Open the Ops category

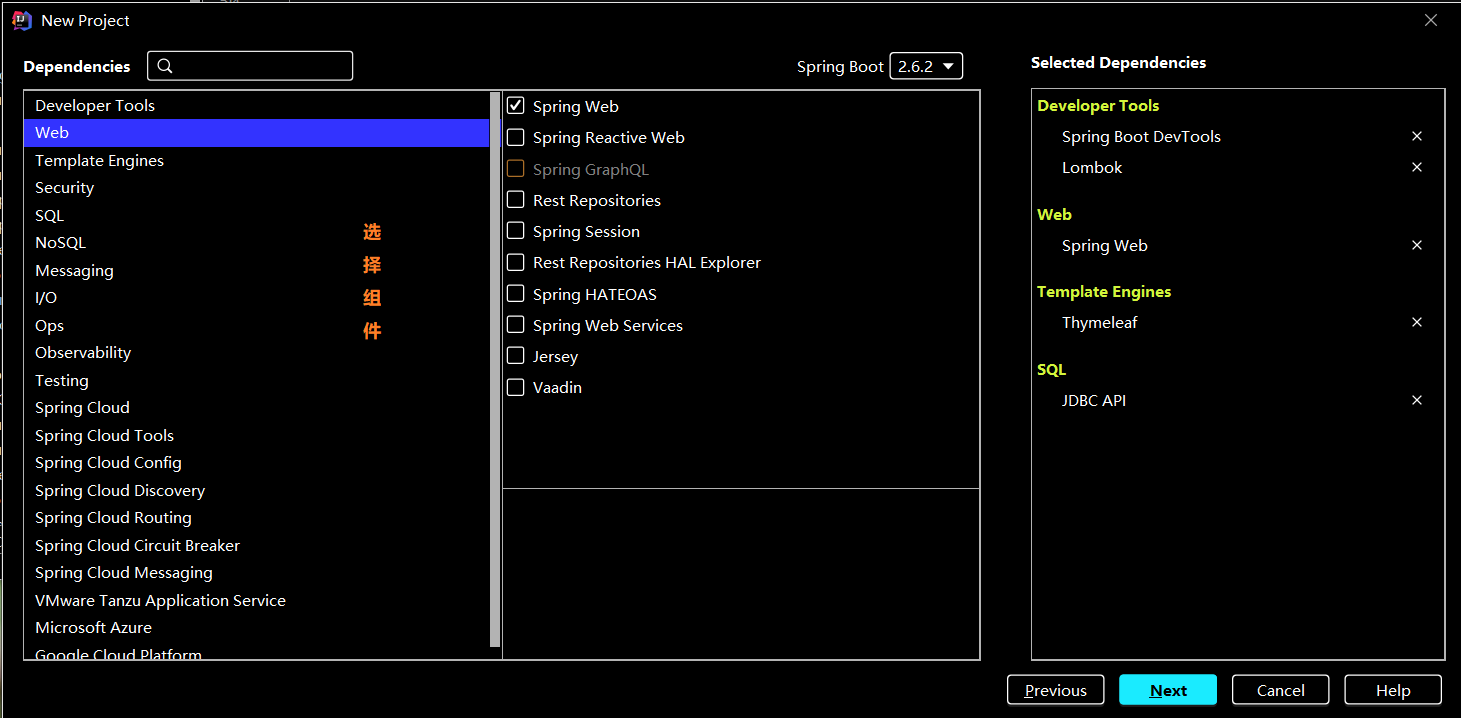256,325
